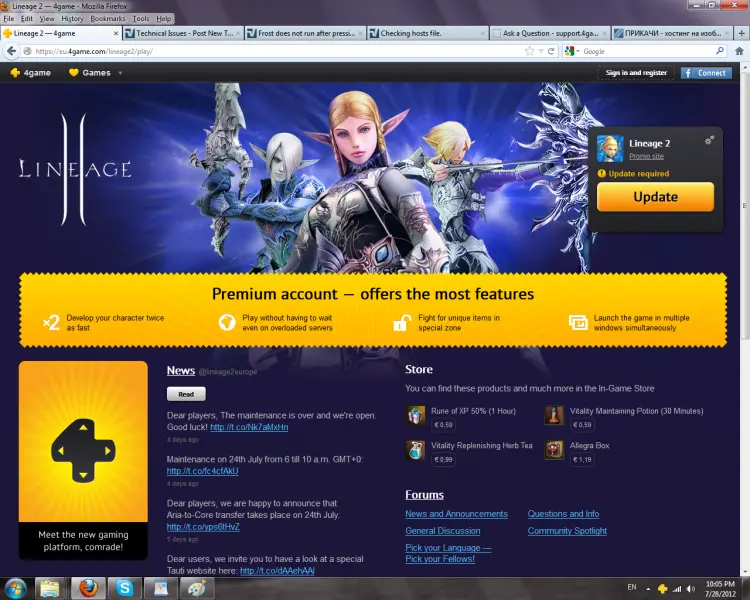Open Questions and Info forum
The height and width of the screenshot is (600, 750).
[563, 514]
